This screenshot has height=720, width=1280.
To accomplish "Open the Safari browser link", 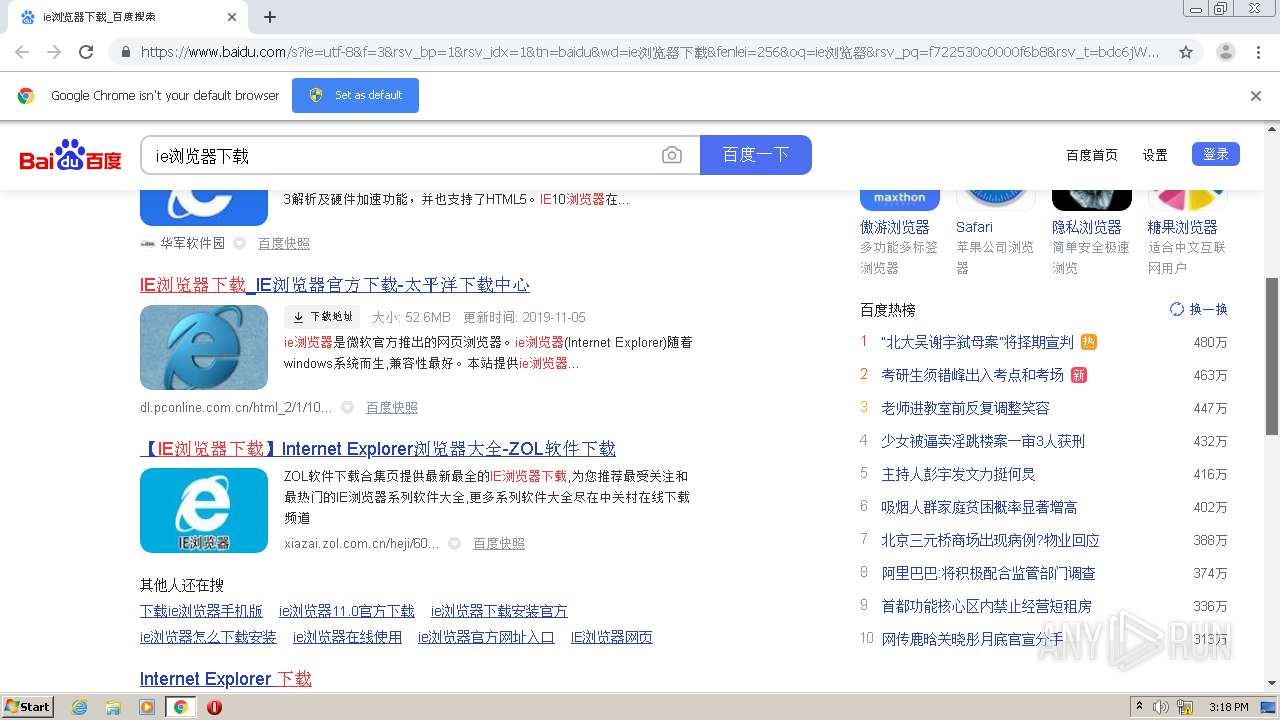I will click(x=974, y=227).
